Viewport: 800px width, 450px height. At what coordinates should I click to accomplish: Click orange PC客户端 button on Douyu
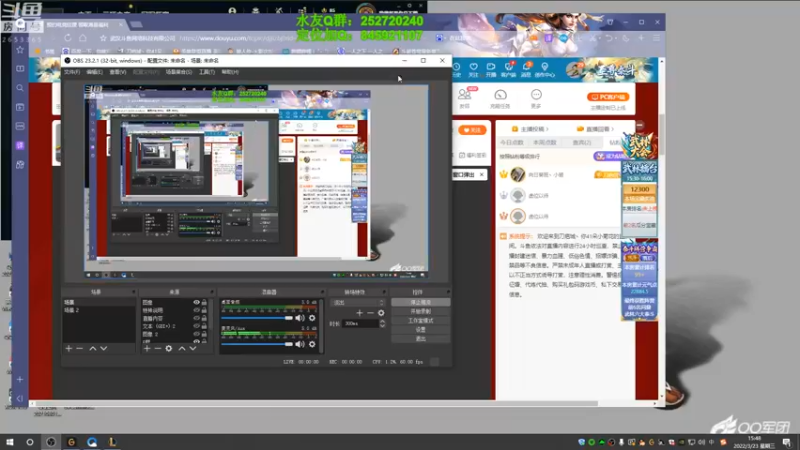pos(608,97)
